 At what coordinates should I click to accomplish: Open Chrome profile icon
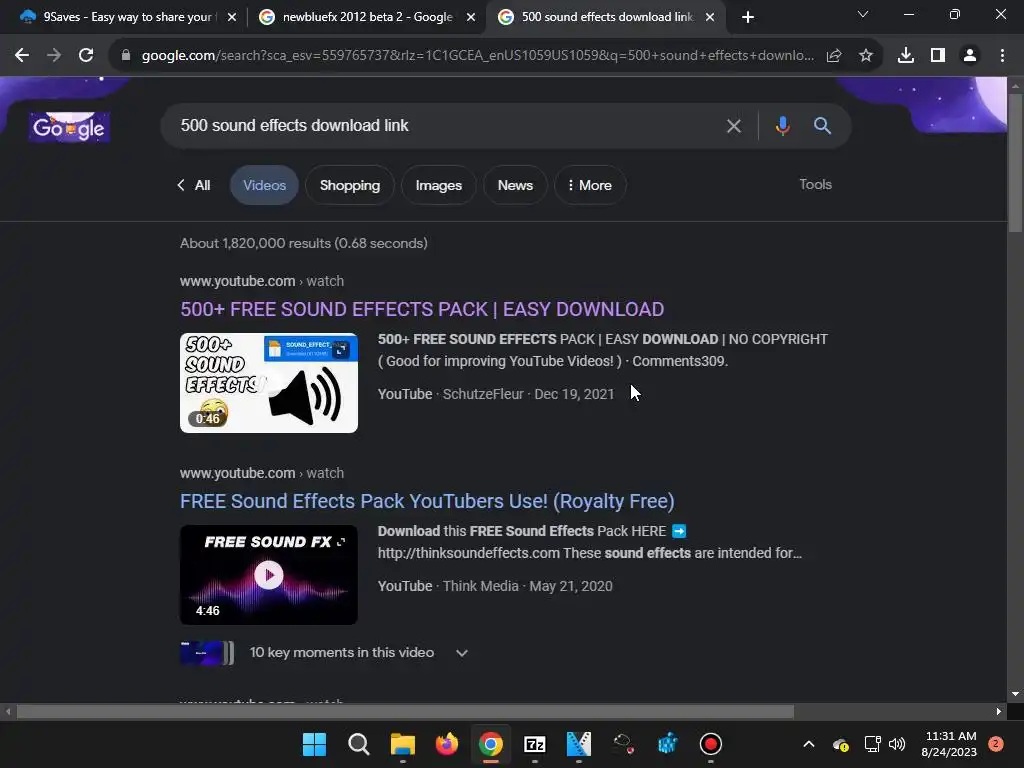pos(970,56)
